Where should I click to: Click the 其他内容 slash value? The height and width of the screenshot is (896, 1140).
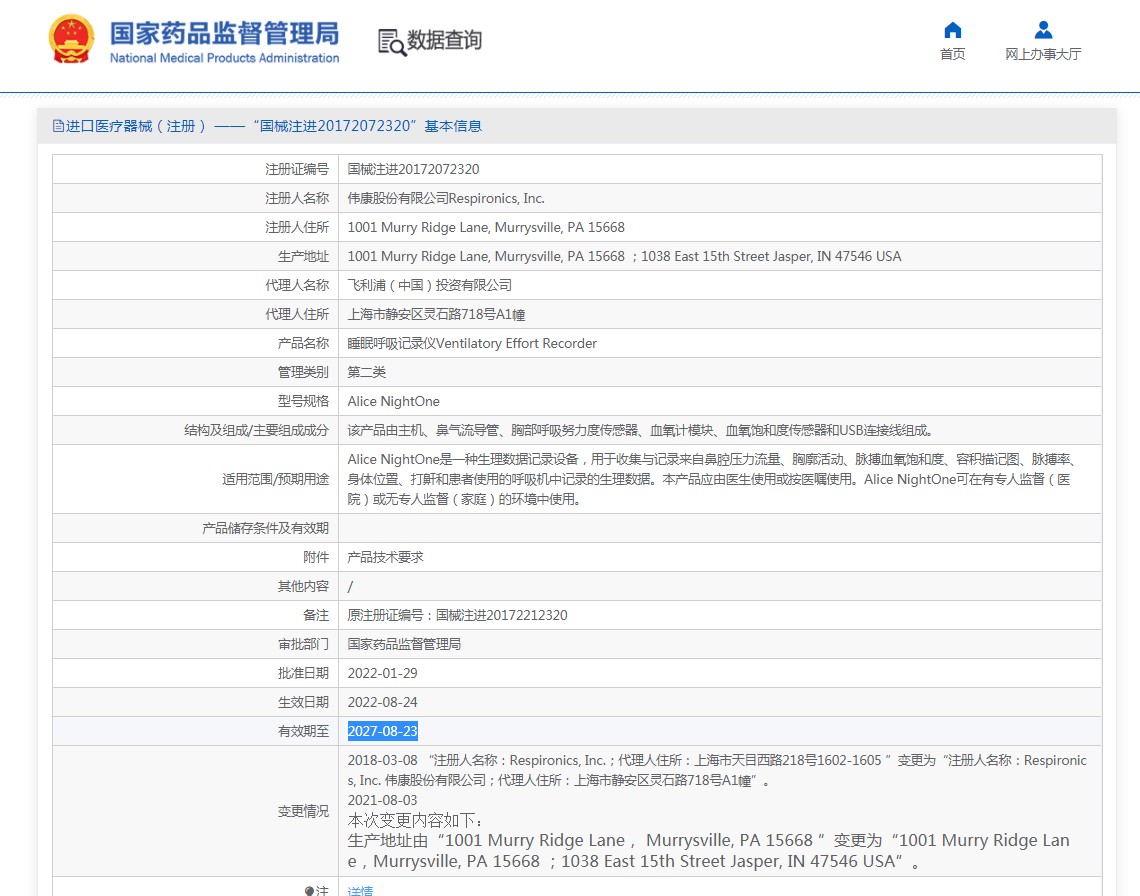click(x=350, y=586)
